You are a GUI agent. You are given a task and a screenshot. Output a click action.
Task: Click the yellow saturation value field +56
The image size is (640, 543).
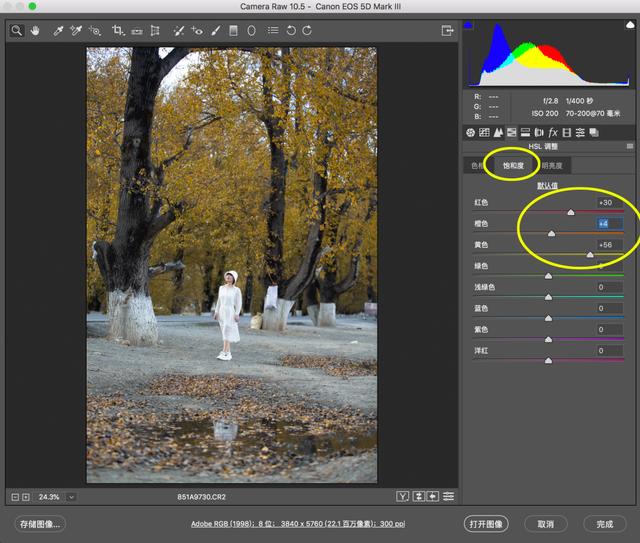coord(609,245)
